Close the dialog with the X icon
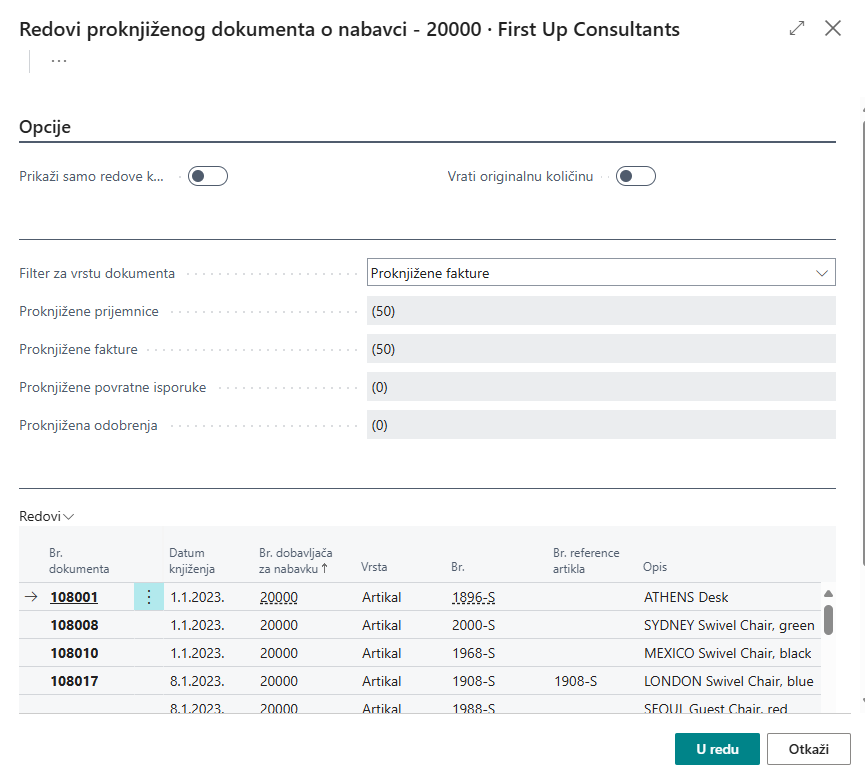The width and height of the screenshot is (865, 781). [x=832, y=29]
